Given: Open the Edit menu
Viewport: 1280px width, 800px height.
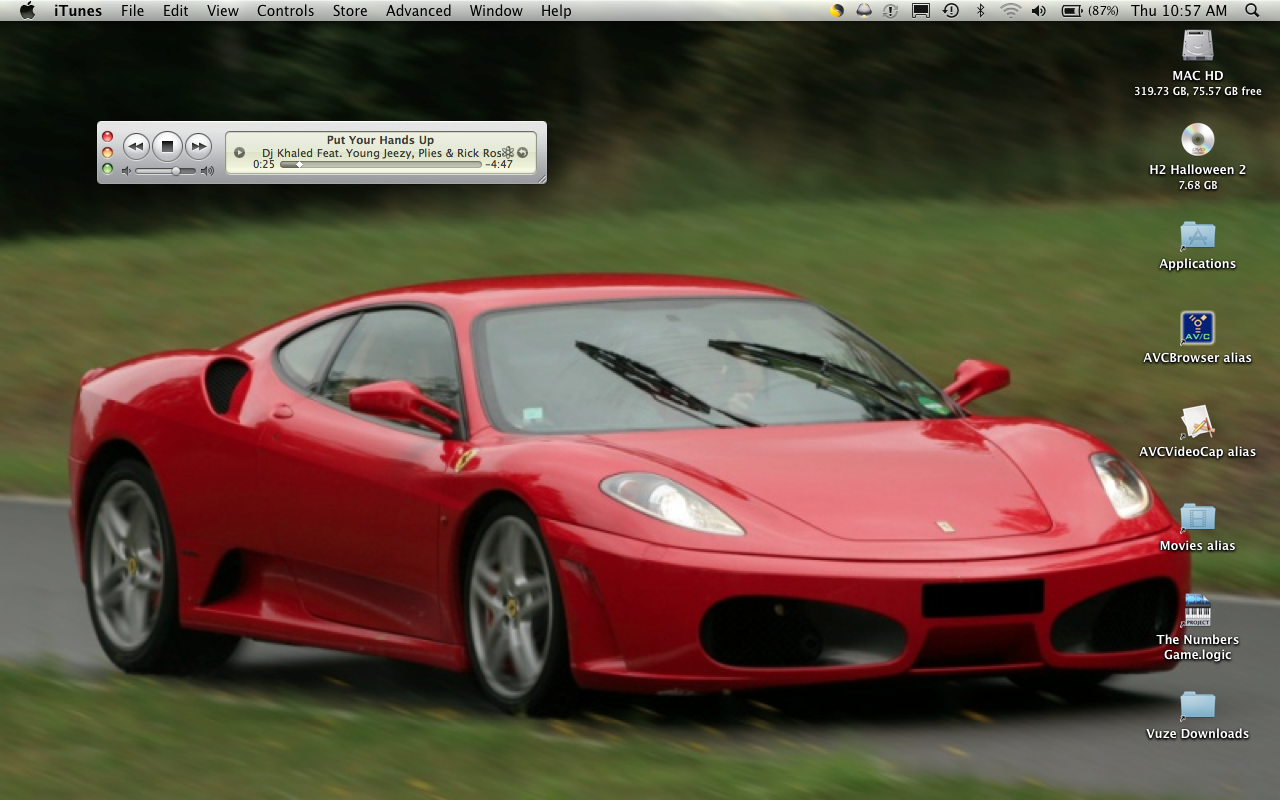Looking at the screenshot, I should [176, 10].
